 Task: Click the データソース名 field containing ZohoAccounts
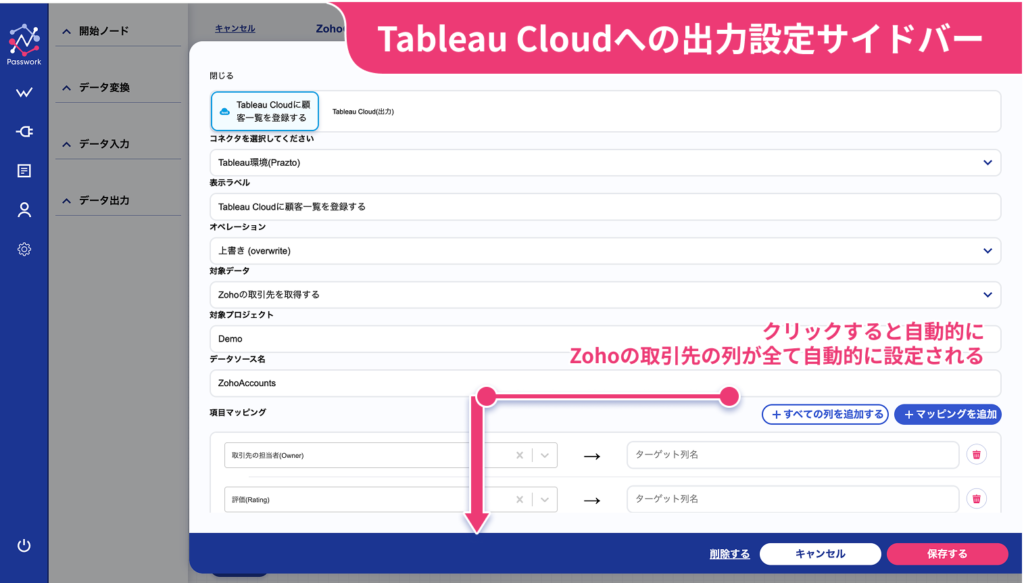[x=605, y=383]
